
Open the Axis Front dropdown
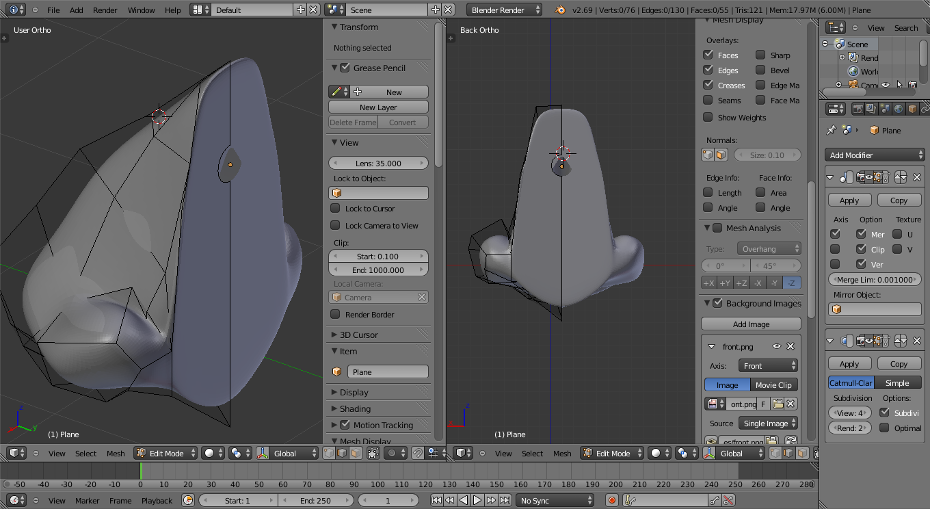point(768,366)
